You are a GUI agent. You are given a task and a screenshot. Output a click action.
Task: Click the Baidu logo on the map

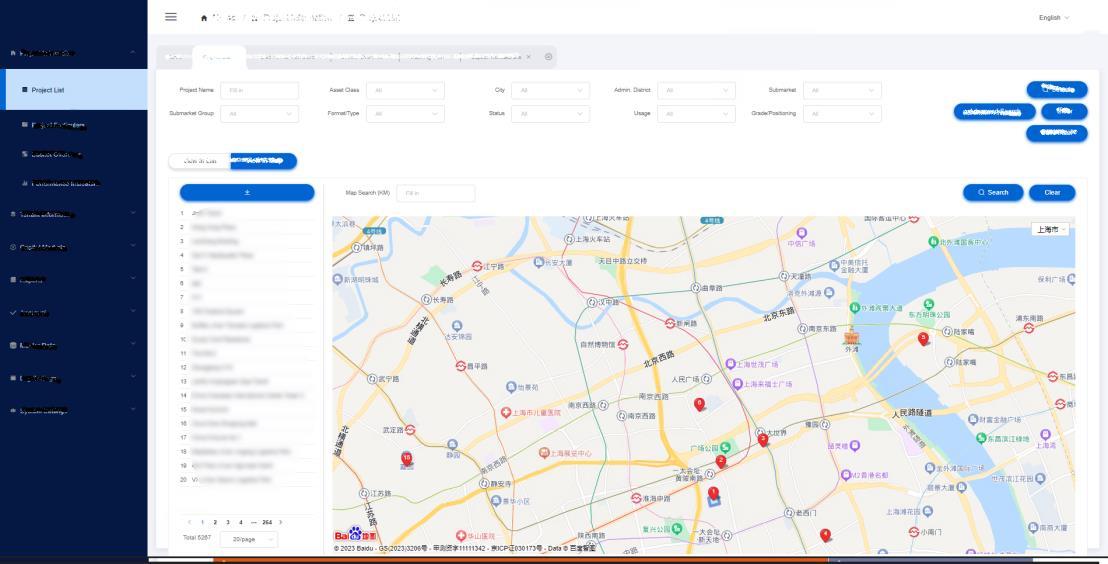(x=355, y=535)
